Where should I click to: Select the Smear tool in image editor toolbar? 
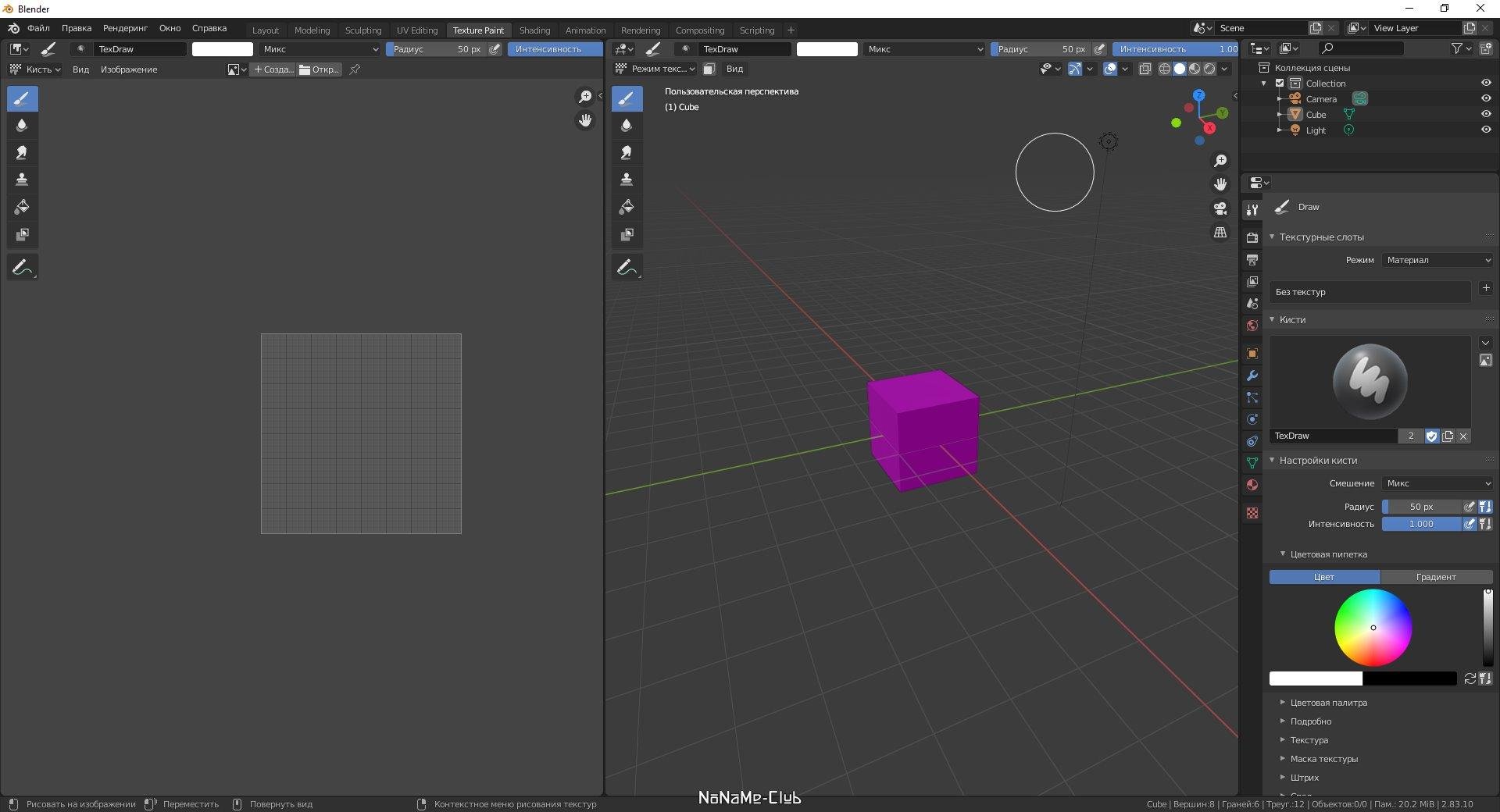pyautogui.click(x=22, y=153)
